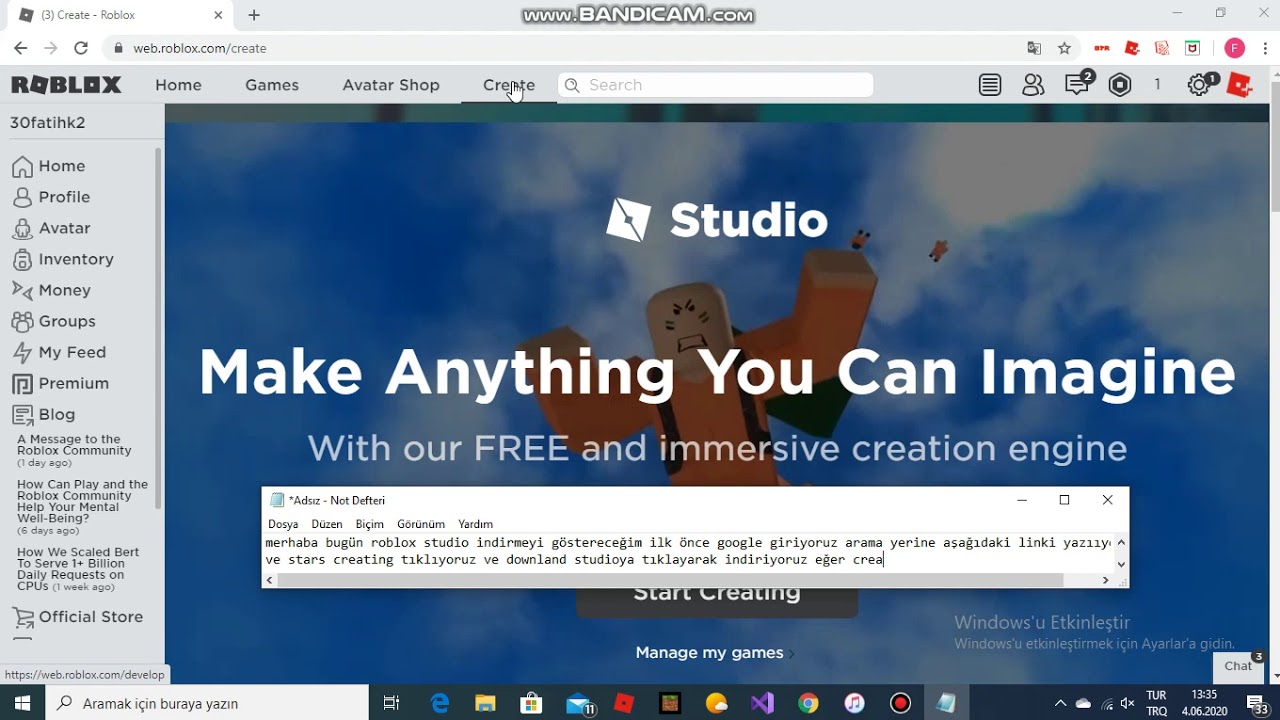Click the muted volume icon in system tray
The height and width of the screenshot is (720, 1280).
(x=1127, y=703)
